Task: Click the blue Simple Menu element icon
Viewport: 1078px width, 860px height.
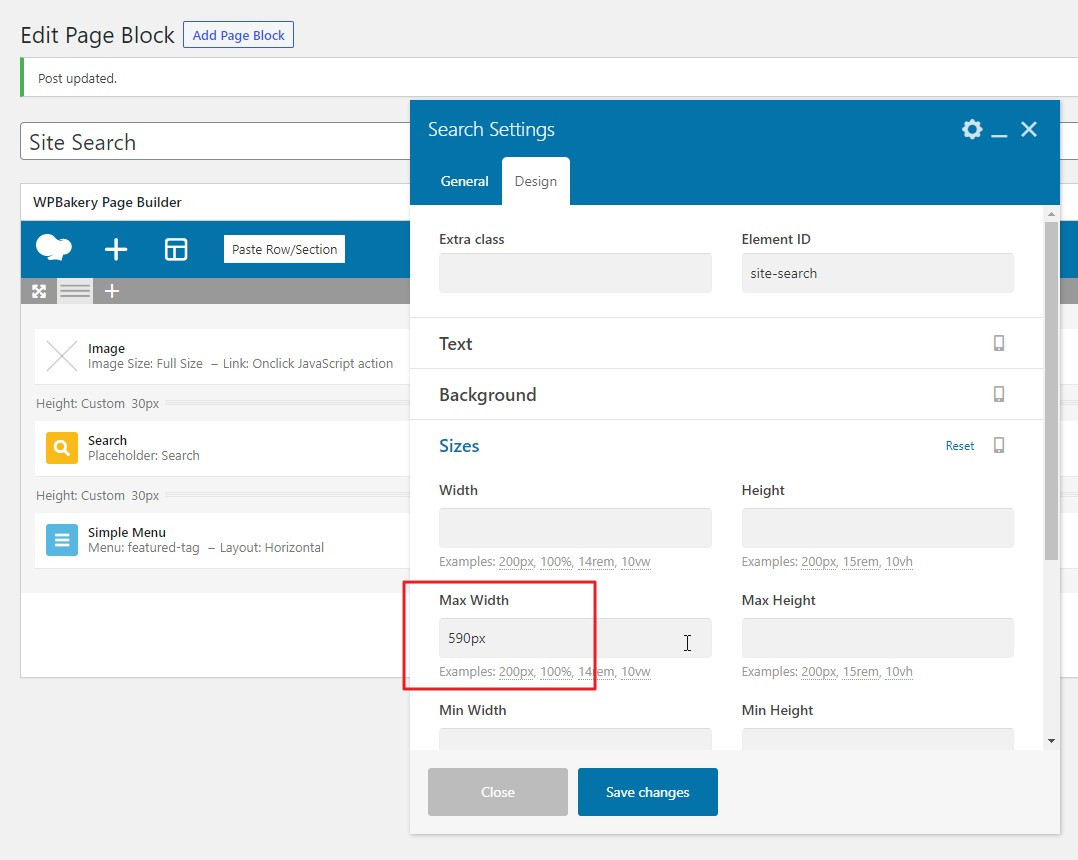Action: (62, 540)
